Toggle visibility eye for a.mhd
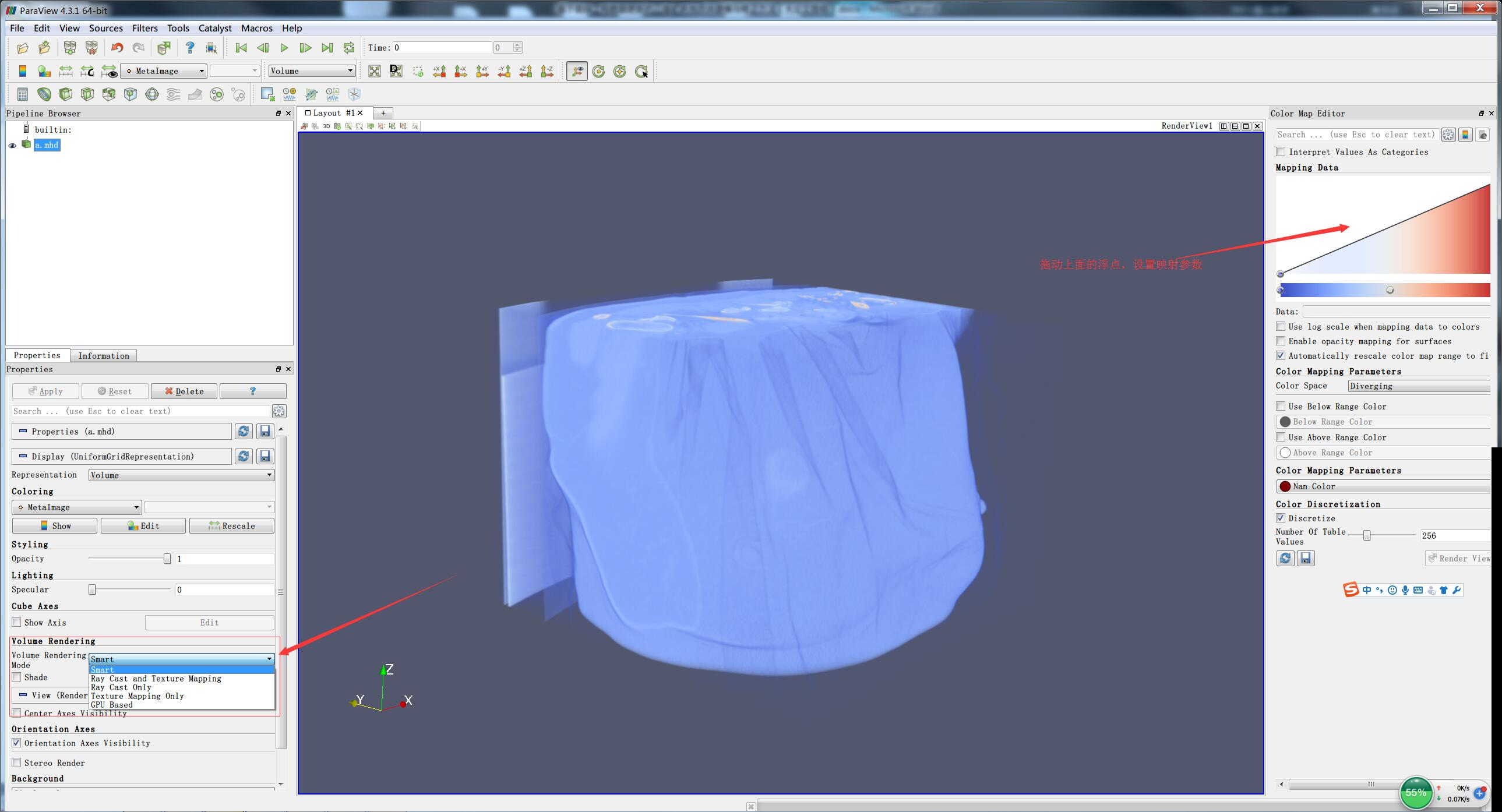The image size is (1502, 812). [x=12, y=145]
